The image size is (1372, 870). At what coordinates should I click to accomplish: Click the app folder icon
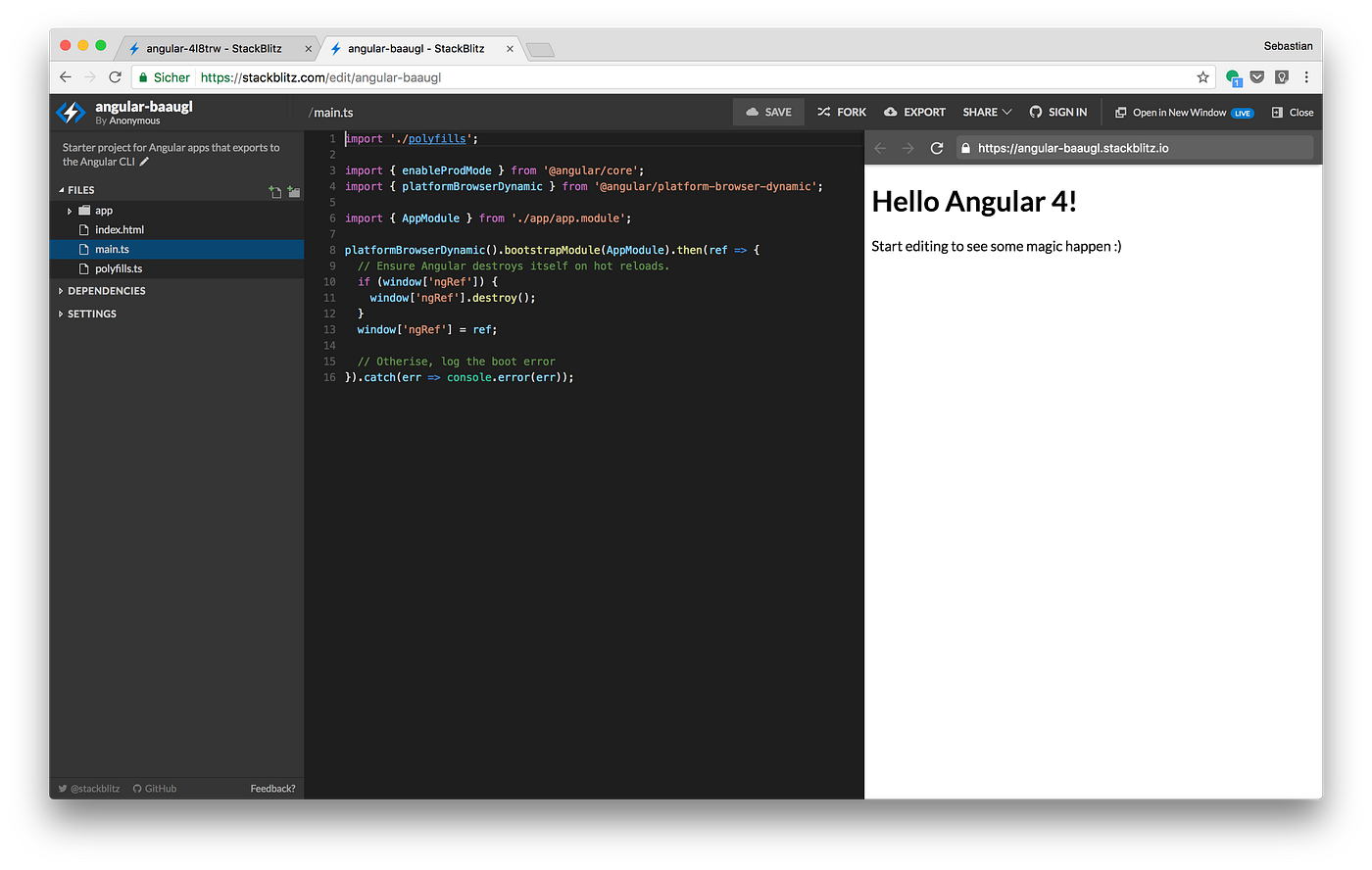coord(84,211)
